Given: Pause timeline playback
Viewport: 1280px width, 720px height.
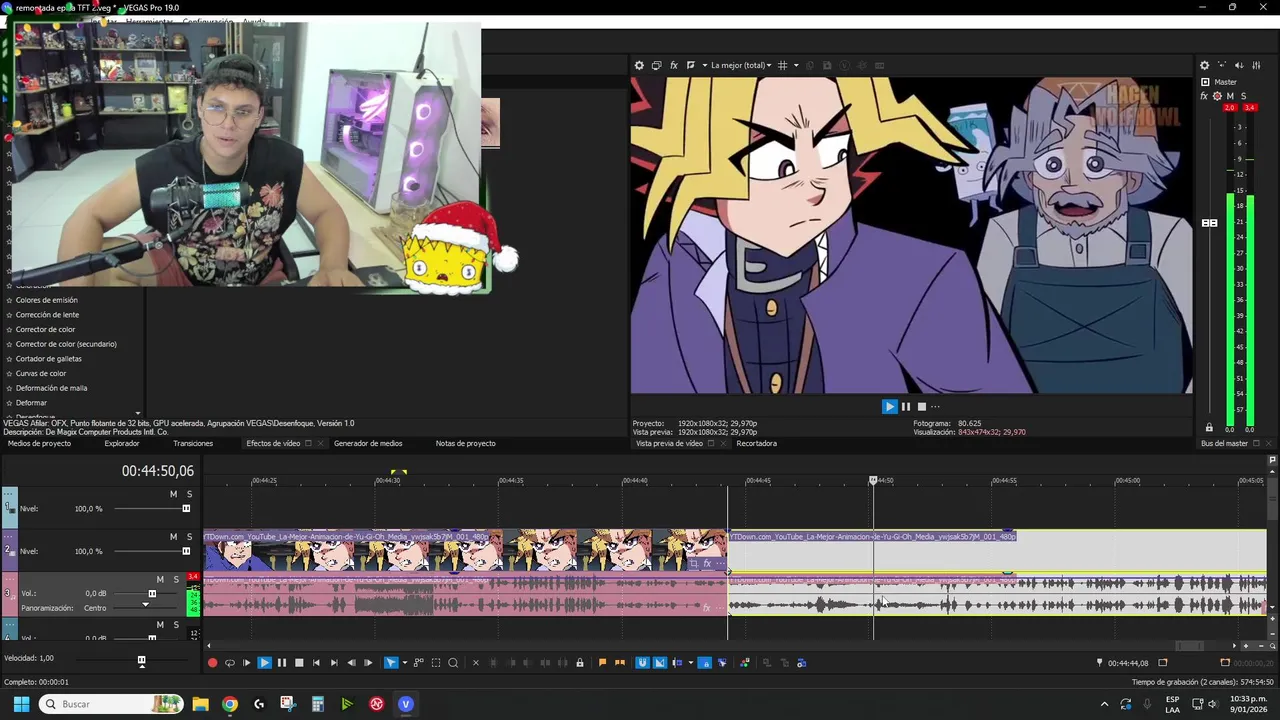Looking at the screenshot, I should click(281, 662).
